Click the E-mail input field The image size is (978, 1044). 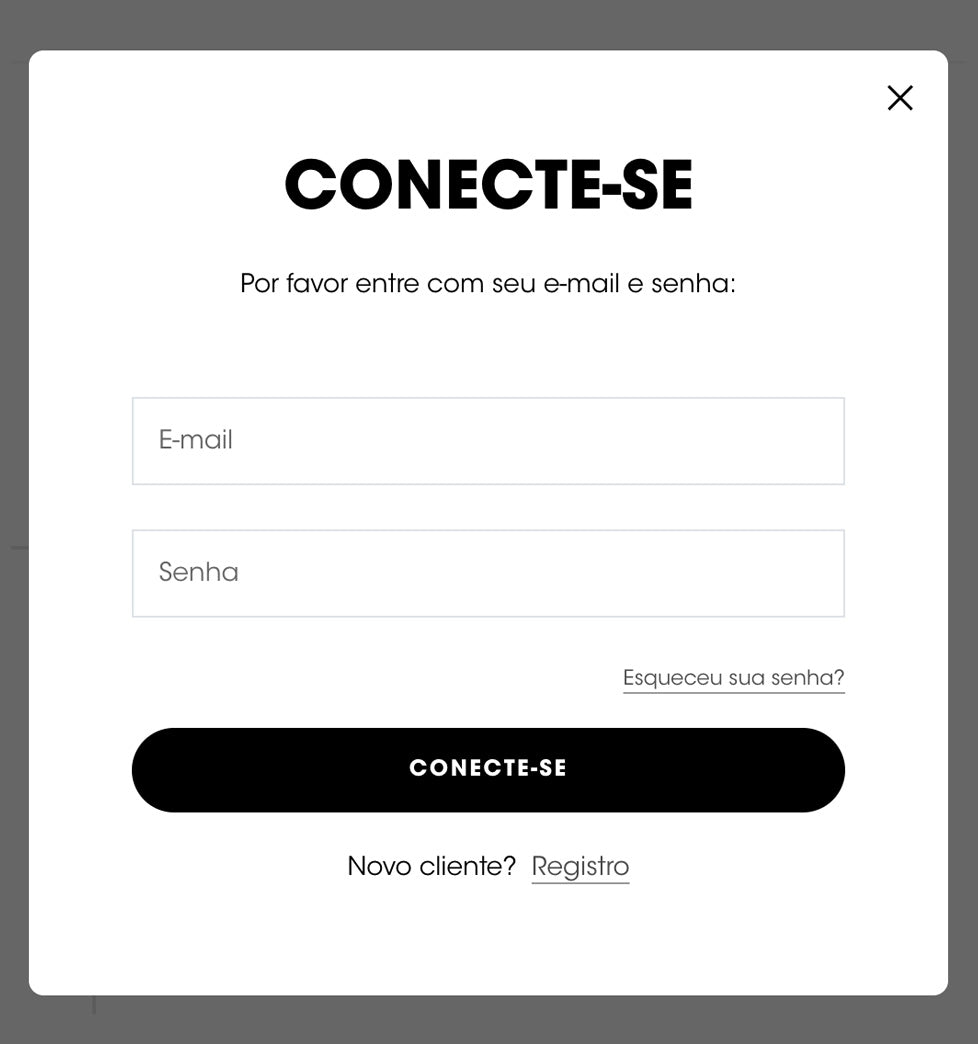click(488, 441)
